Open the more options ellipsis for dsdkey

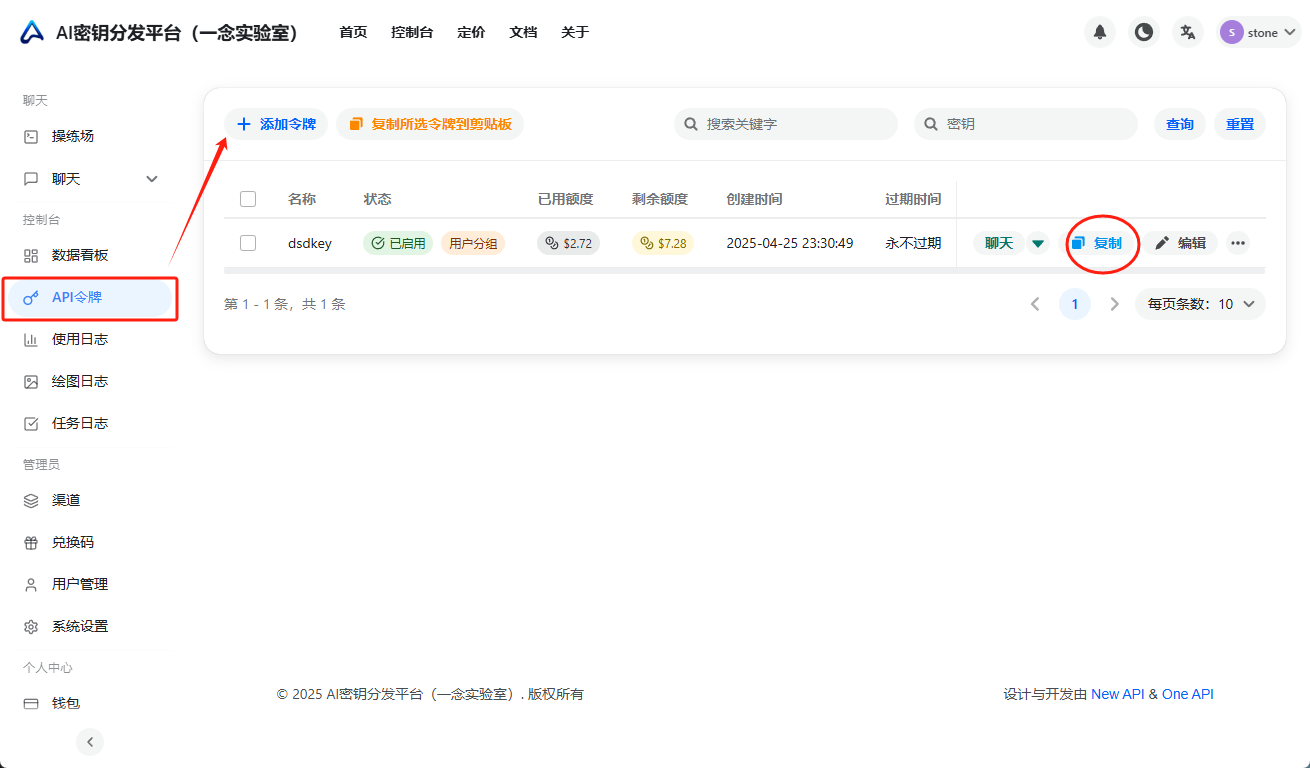(1238, 243)
